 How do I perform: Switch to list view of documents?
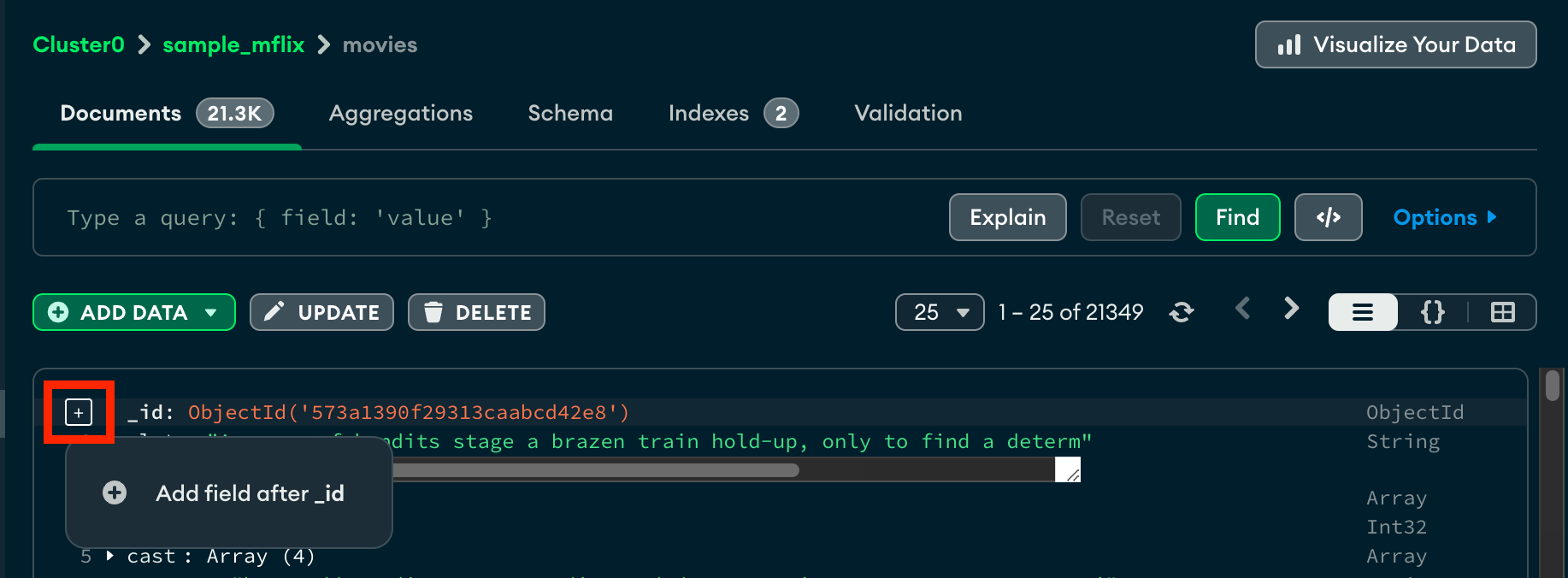coord(1363,312)
